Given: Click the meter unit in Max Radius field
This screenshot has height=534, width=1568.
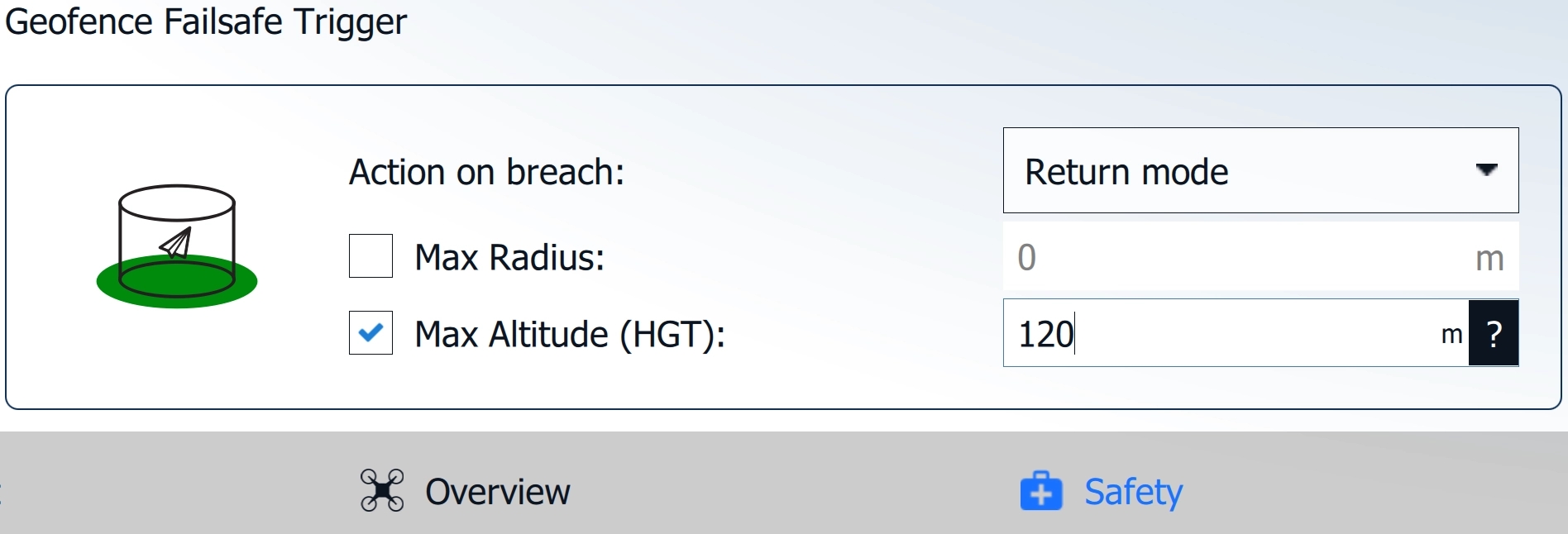Looking at the screenshot, I should (x=1489, y=259).
